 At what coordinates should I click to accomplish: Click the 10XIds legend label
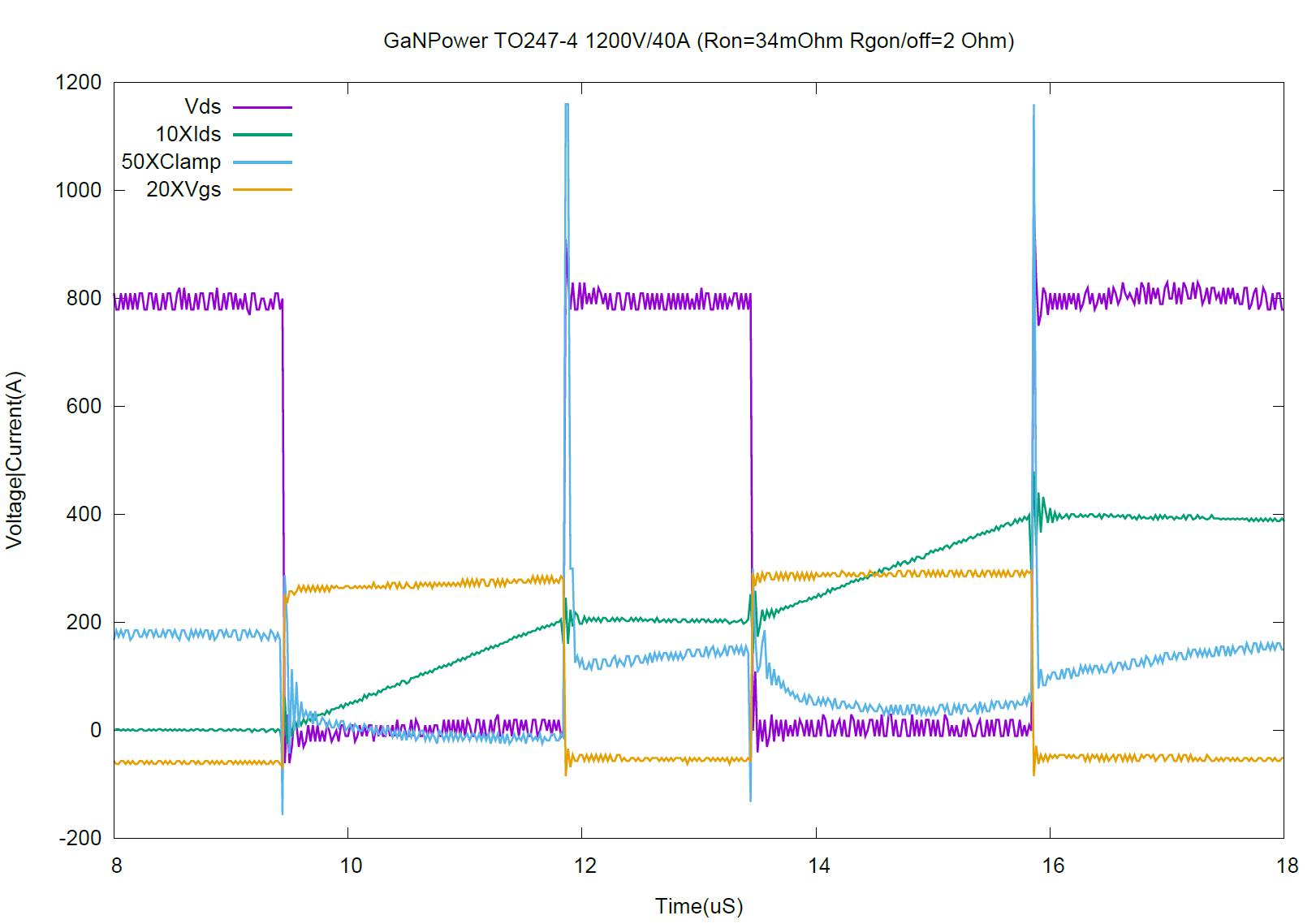188,134
